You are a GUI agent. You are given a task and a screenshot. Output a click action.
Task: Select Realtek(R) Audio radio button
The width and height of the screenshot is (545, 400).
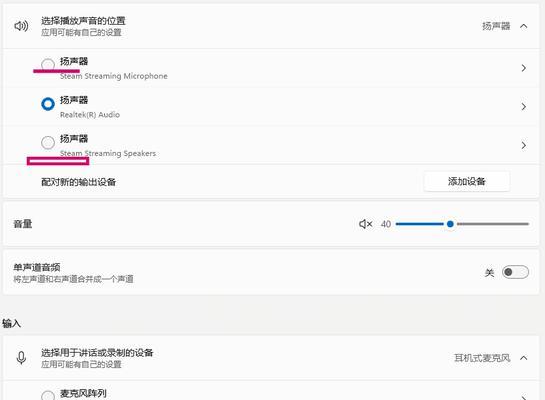[48, 104]
